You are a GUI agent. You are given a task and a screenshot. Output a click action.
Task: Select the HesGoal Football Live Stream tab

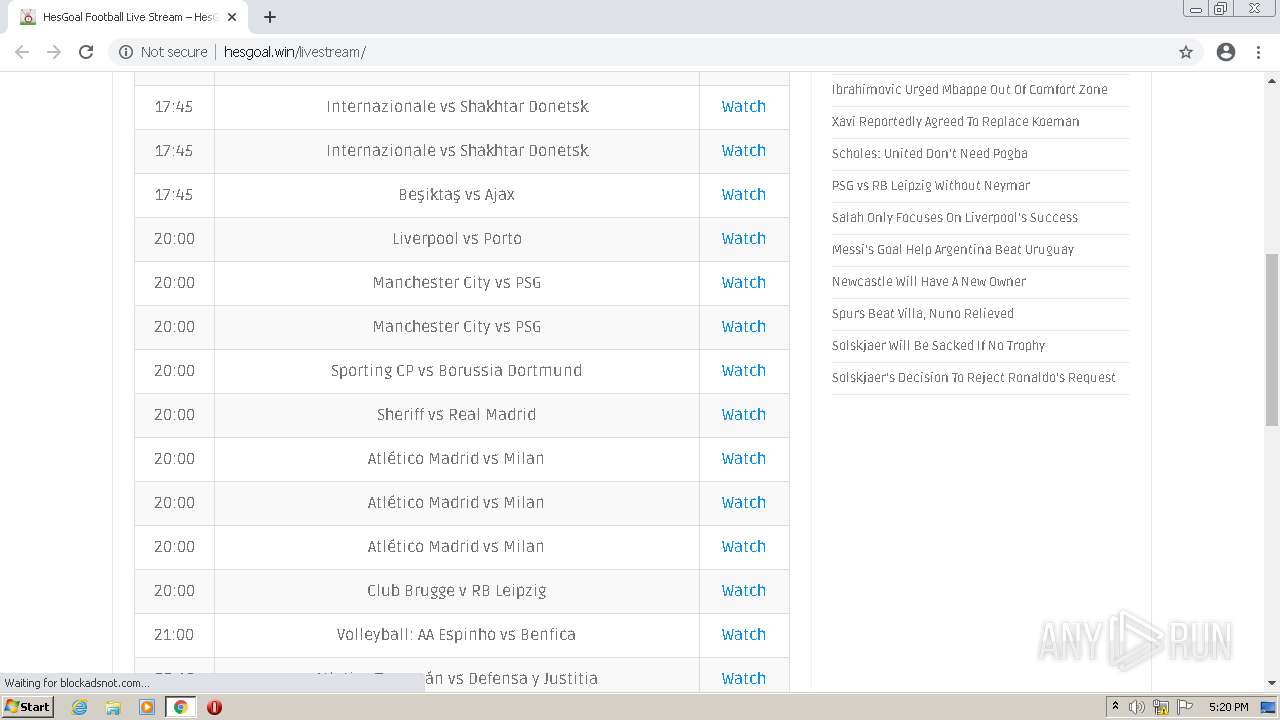point(129,17)
